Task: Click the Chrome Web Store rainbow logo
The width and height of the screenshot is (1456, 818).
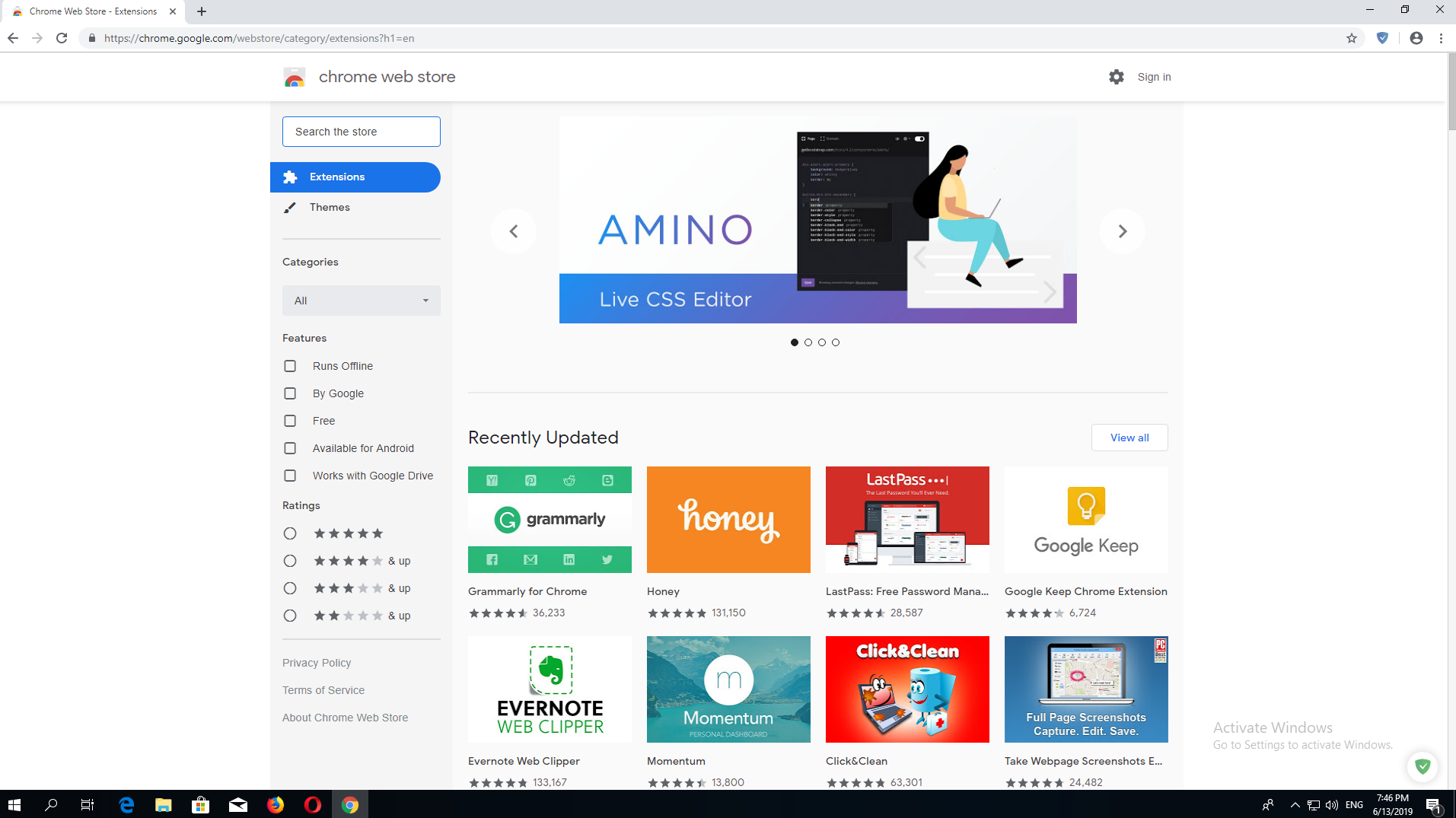Action: tap(295, 77)
